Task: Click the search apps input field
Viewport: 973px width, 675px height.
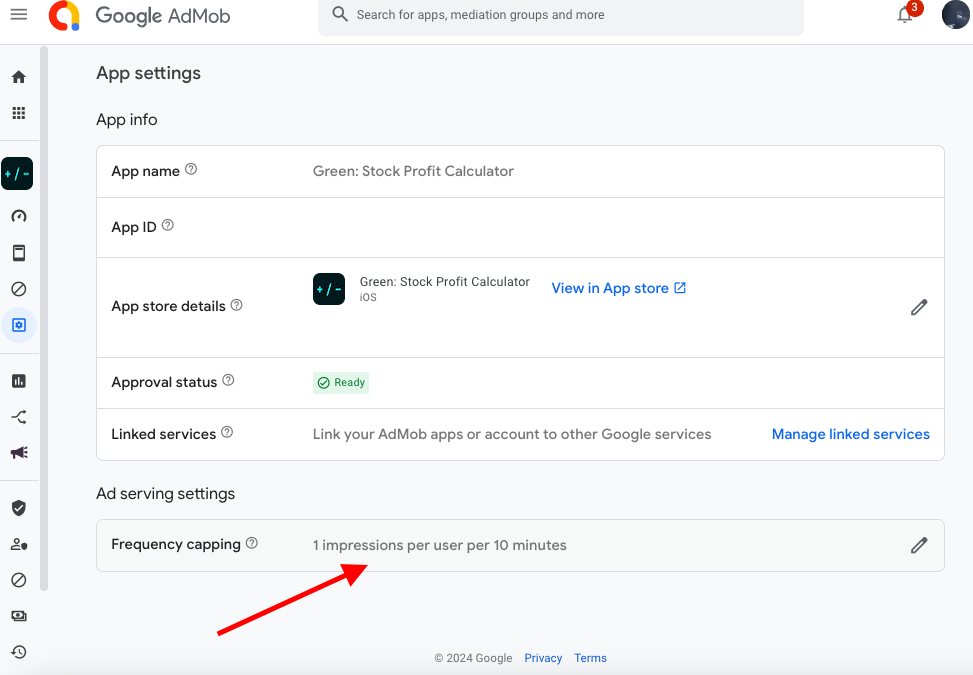Action: click(x=560, y=15)
